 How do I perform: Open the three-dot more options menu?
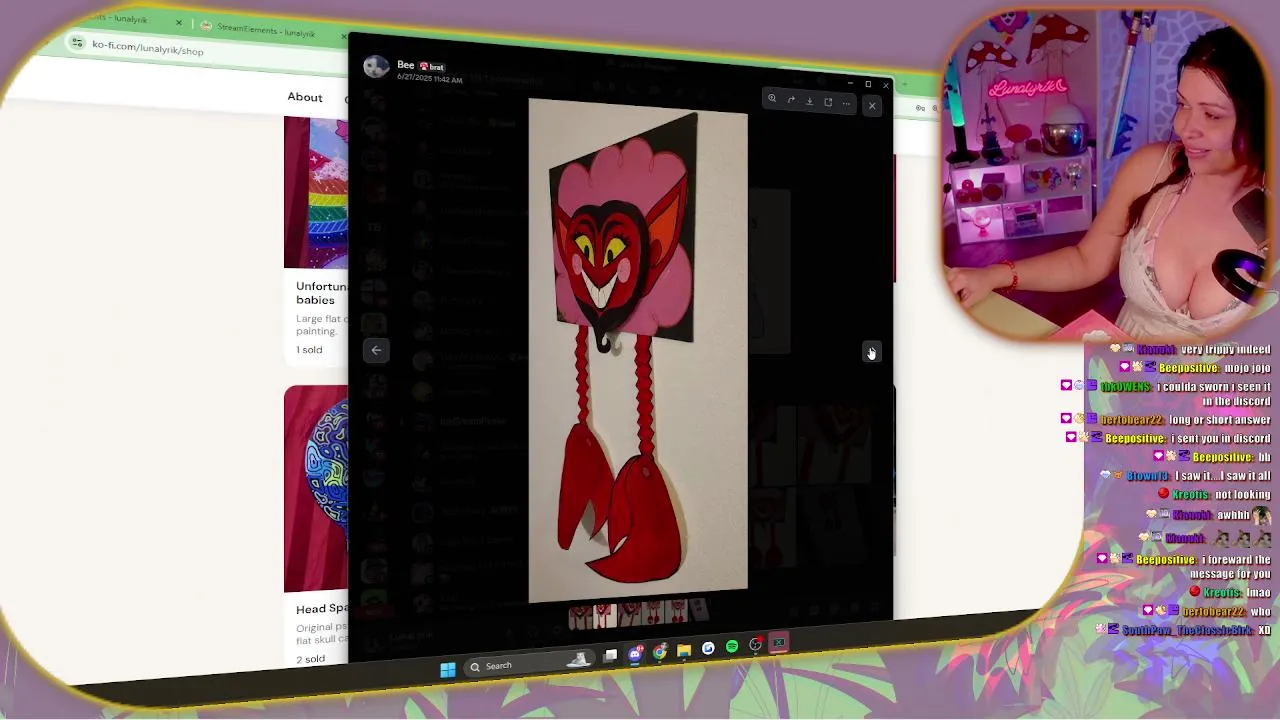(846, 103)
